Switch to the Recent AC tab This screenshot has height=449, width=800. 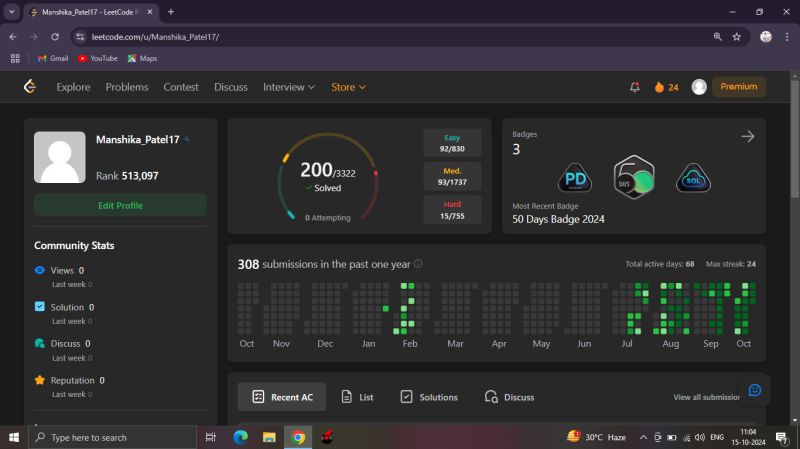(x=282, y=397)
